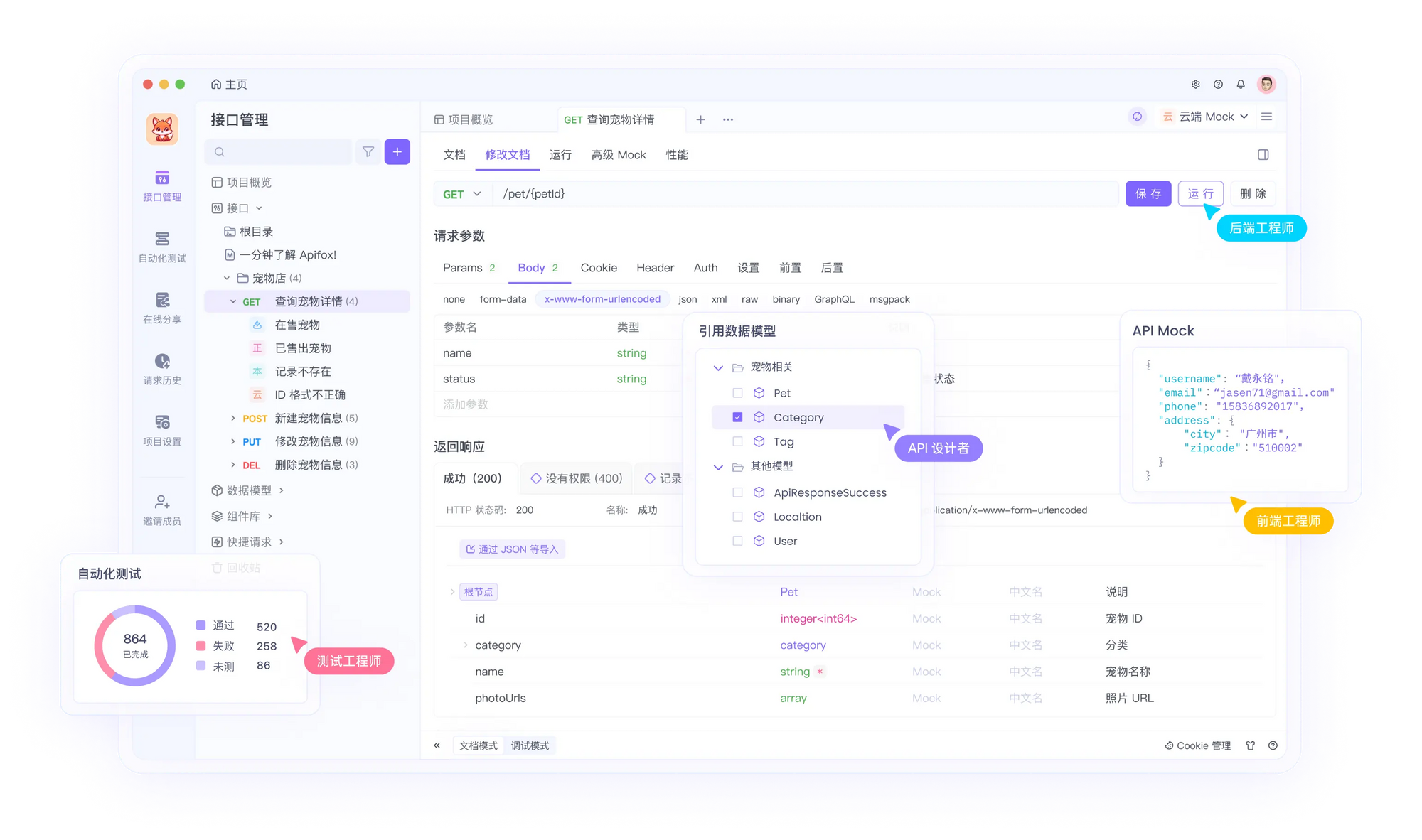Click the GET method dropdown
The height and width of the screenshot is (840, 1422).
point(461,195)
